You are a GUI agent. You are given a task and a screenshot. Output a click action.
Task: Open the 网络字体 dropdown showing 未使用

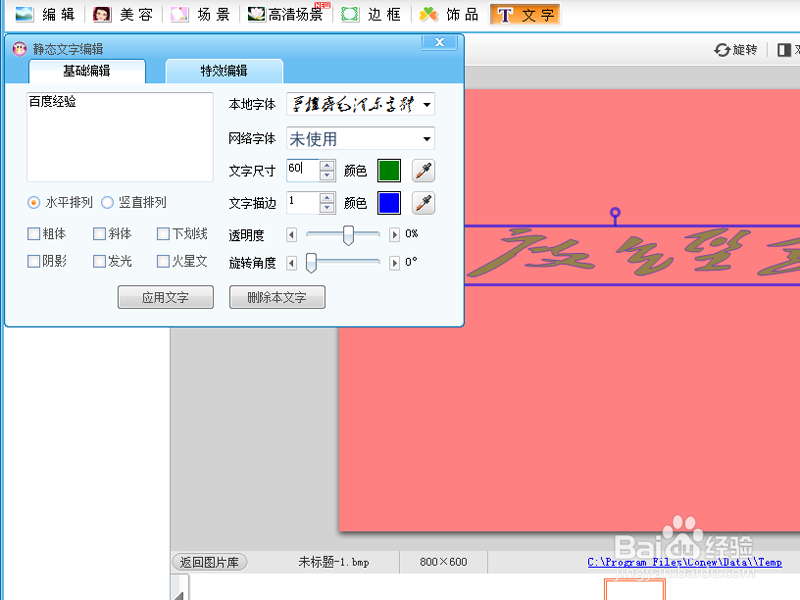point(360,139)
